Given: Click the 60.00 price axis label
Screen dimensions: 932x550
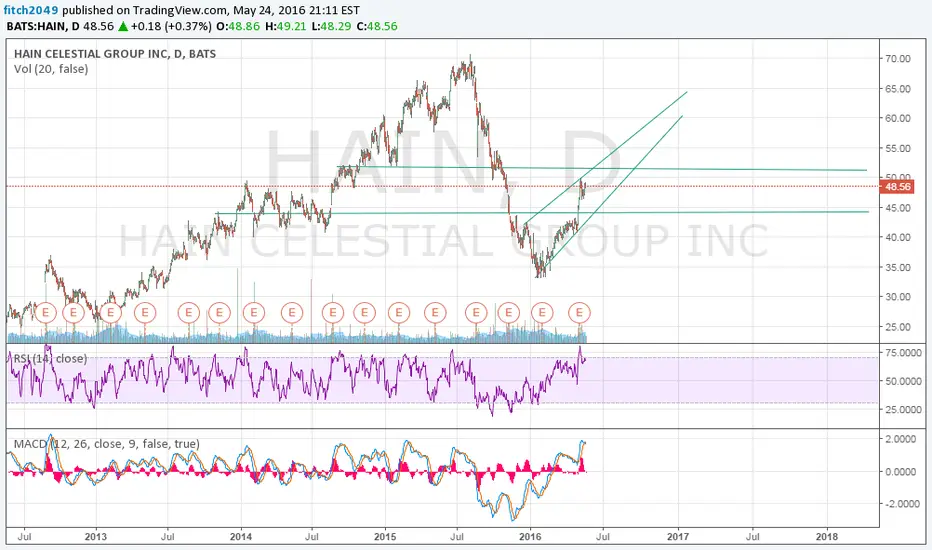Looking at the screenshot, I should point(898,118).
